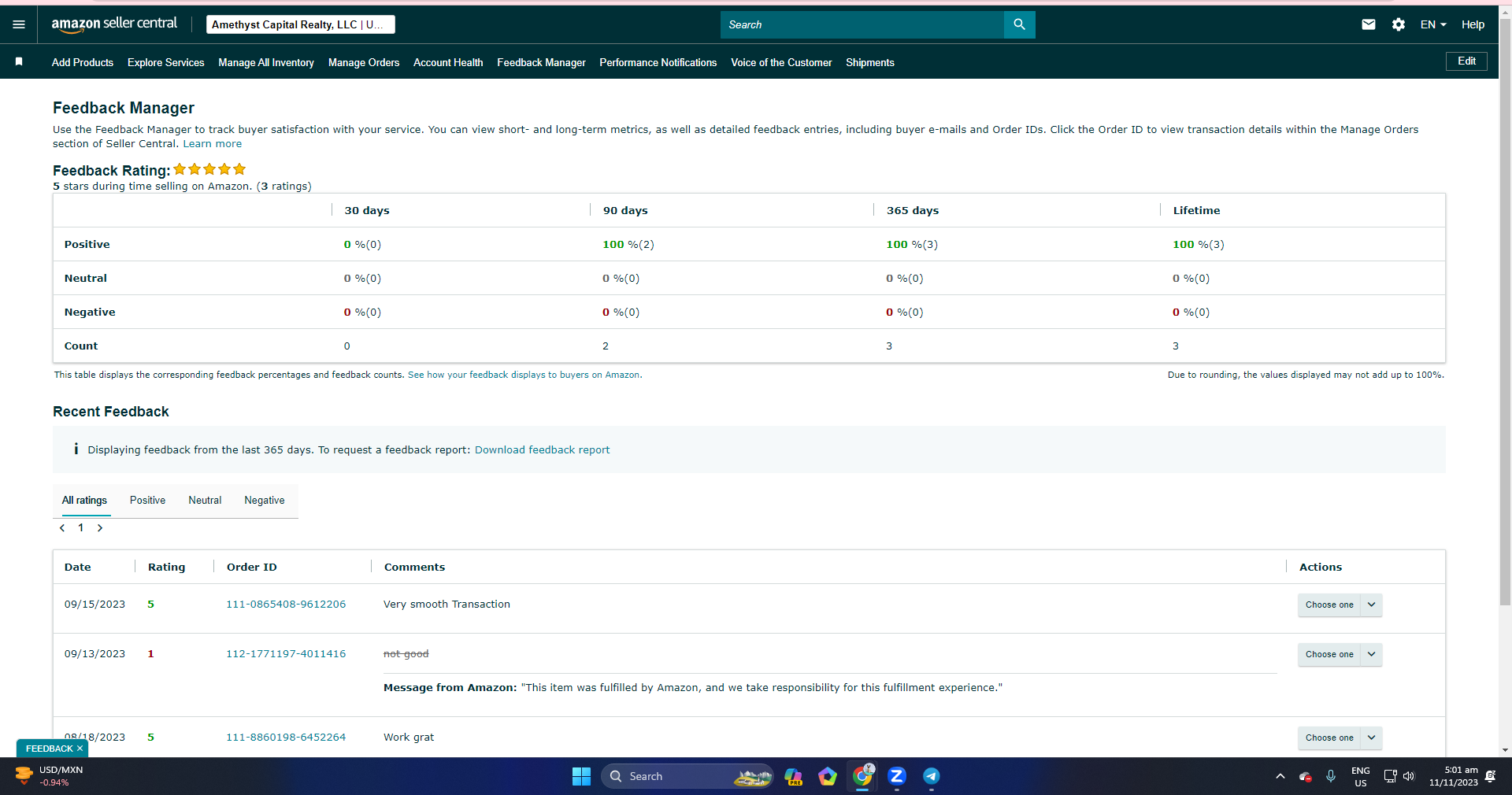Click the Amazon Seller Central logo
Viewport: 1512px width, 795px height.
click(x=114, y=24)
